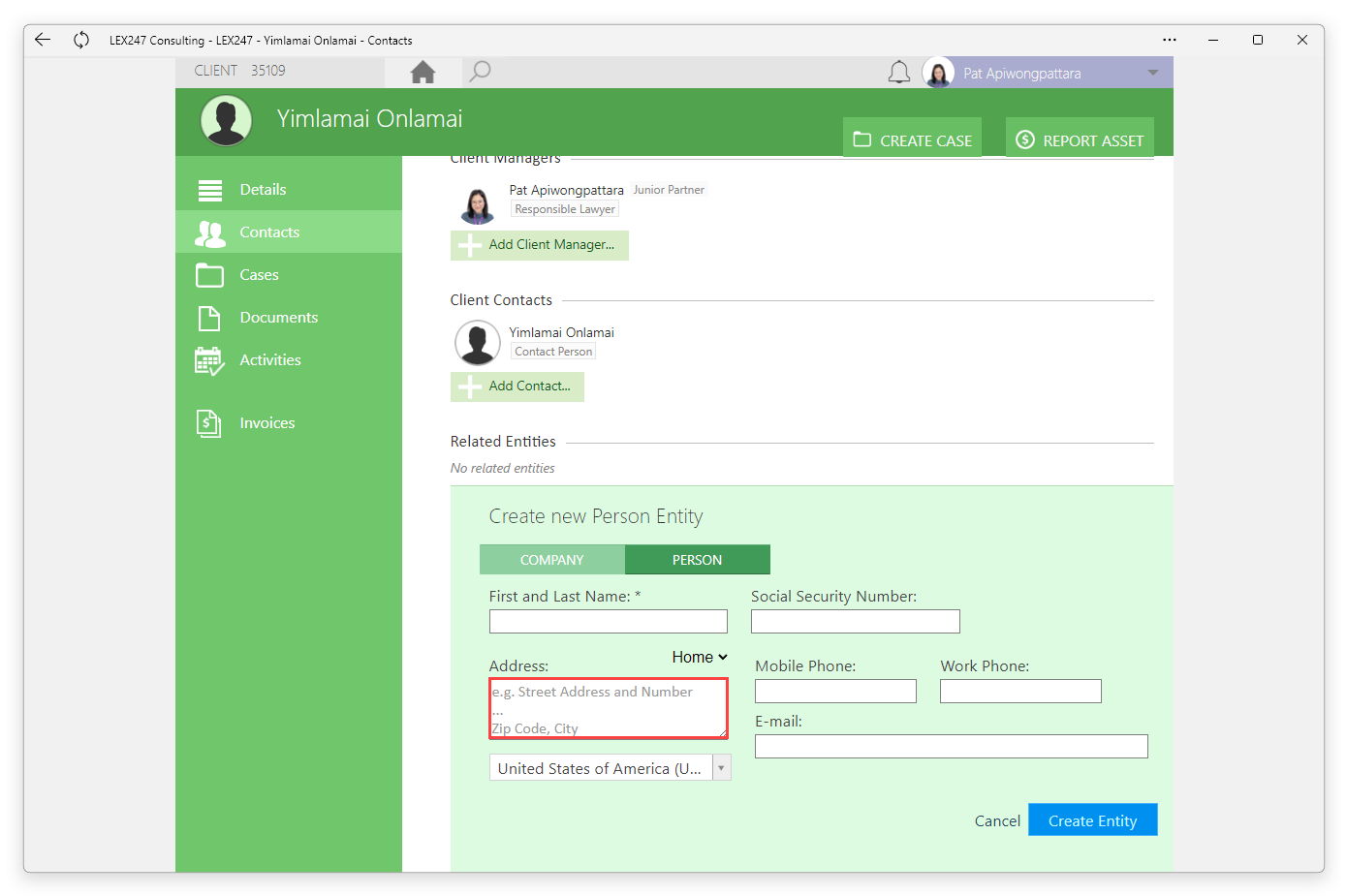Screen dimensions: 1347x896
Task: Click Add Contact
Action: point(517,386)
